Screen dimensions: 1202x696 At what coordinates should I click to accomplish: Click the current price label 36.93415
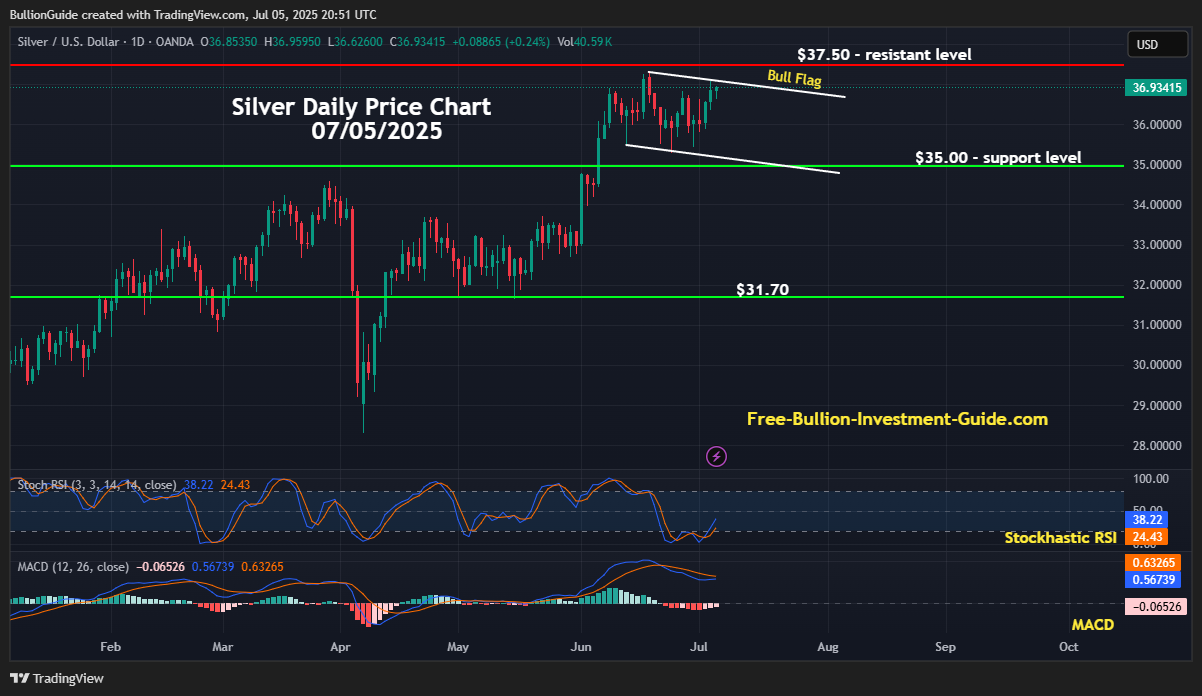click(x=1156, y=88)
